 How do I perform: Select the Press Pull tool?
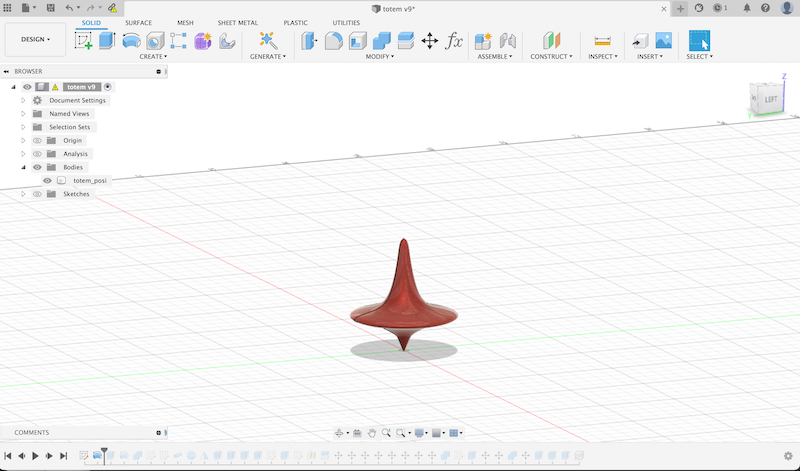(309, 40)
